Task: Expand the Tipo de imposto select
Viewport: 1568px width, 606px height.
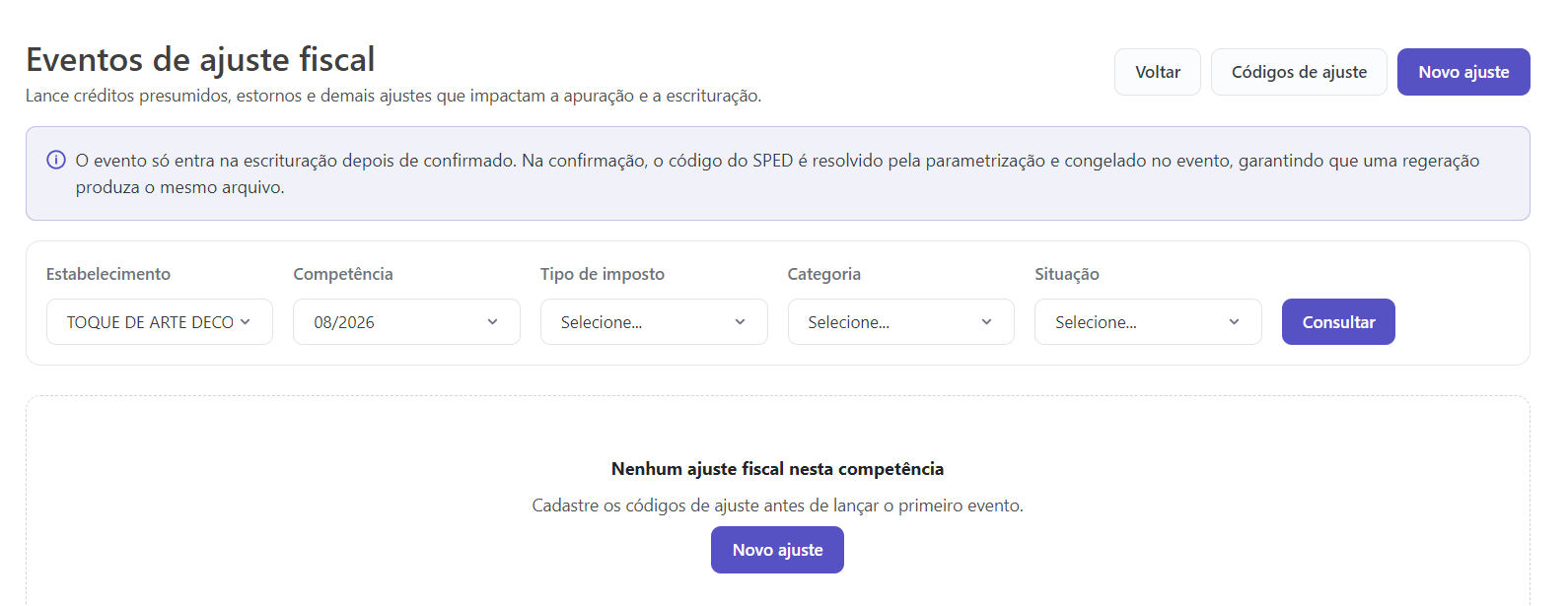Action: pyautogui.click(x=654, y=322)
